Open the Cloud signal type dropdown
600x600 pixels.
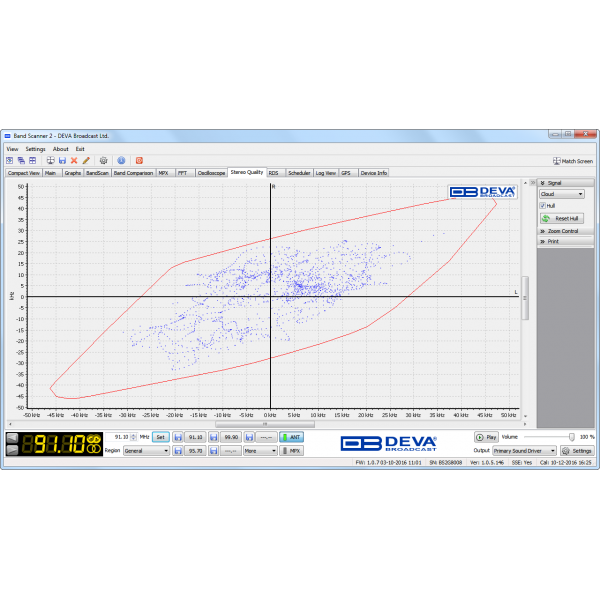coord(562,194)
